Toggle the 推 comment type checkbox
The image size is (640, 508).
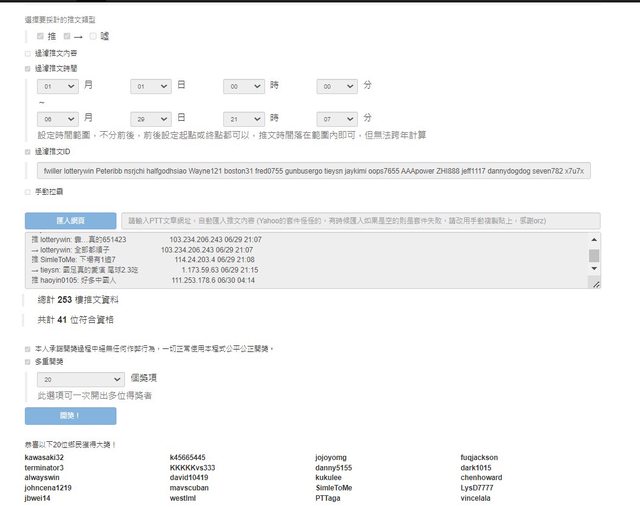tap(40, 36)
